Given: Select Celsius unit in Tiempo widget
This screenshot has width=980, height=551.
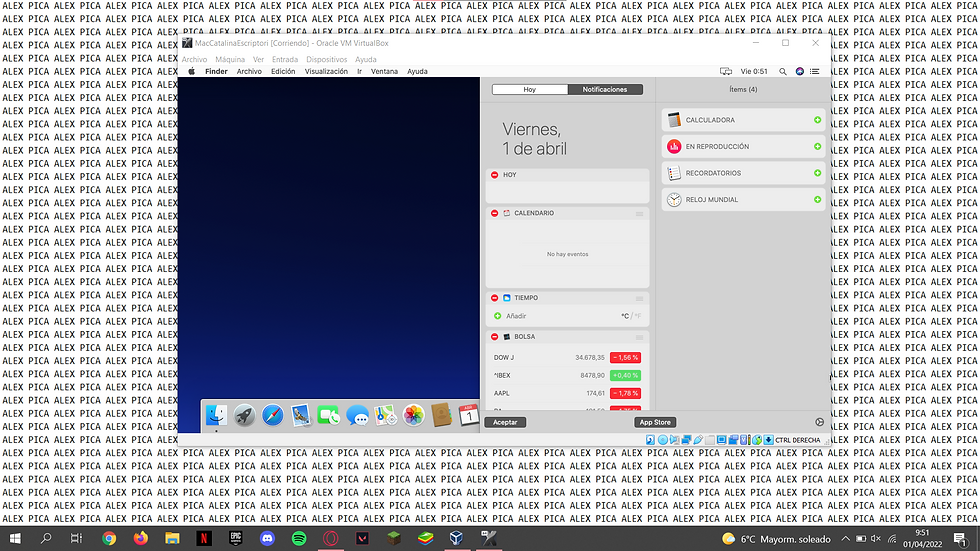Looking at the screenshot, I should [625, 316].
